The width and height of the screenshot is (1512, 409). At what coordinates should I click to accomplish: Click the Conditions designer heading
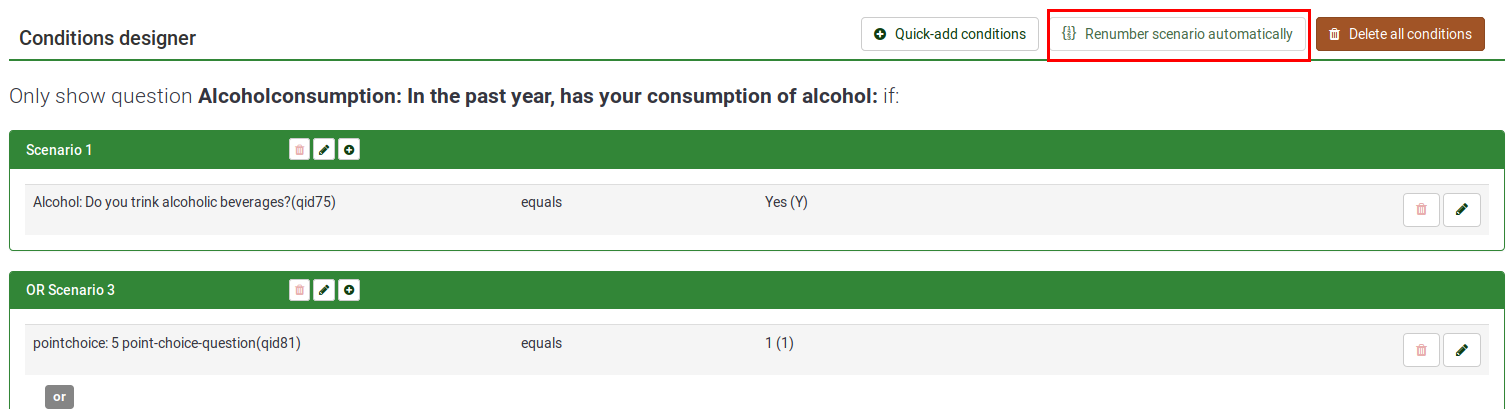[x=107, y=38]
